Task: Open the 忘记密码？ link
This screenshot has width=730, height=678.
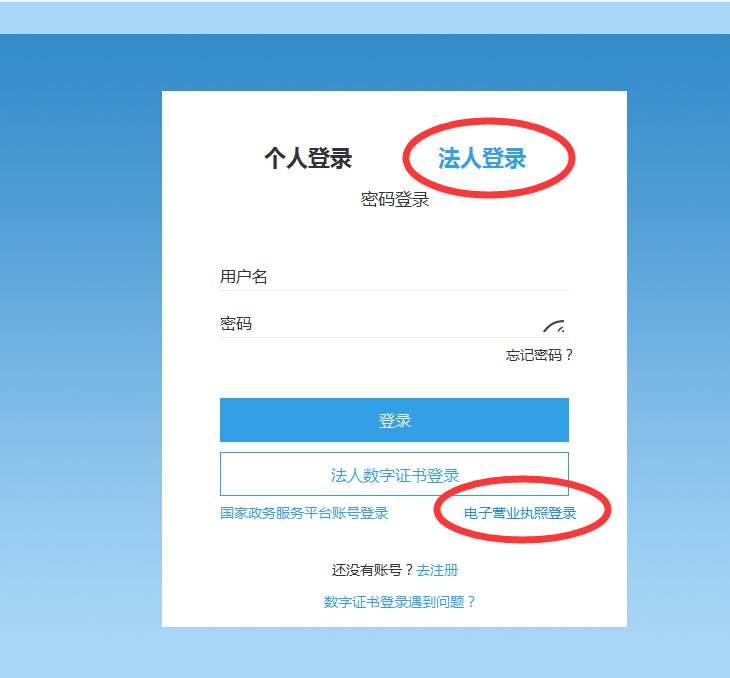Action: (539, 355)
